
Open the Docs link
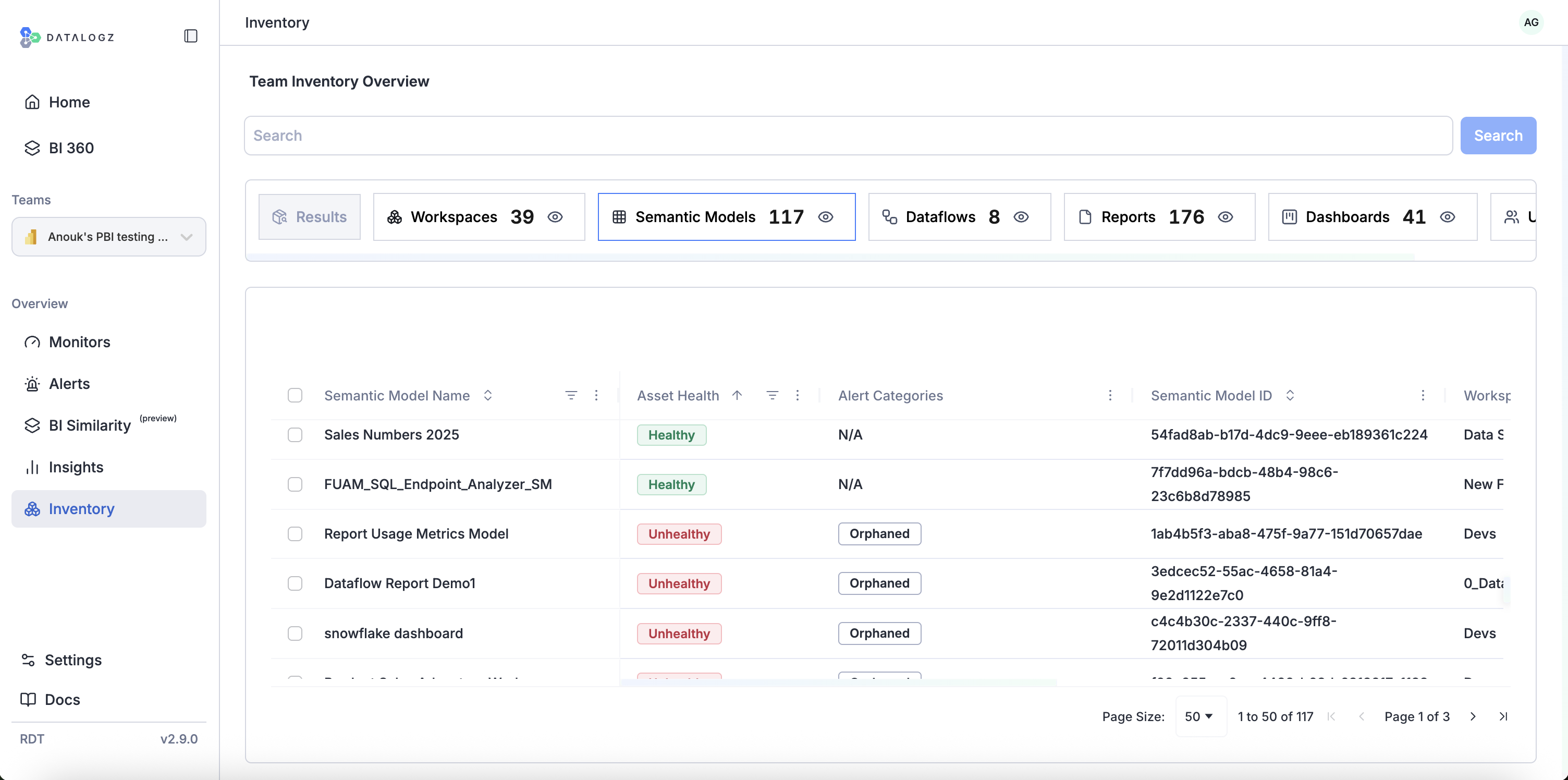point(62,699)
